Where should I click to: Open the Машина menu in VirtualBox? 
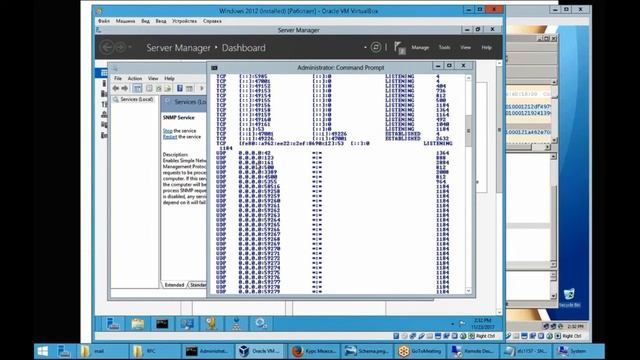125,21
